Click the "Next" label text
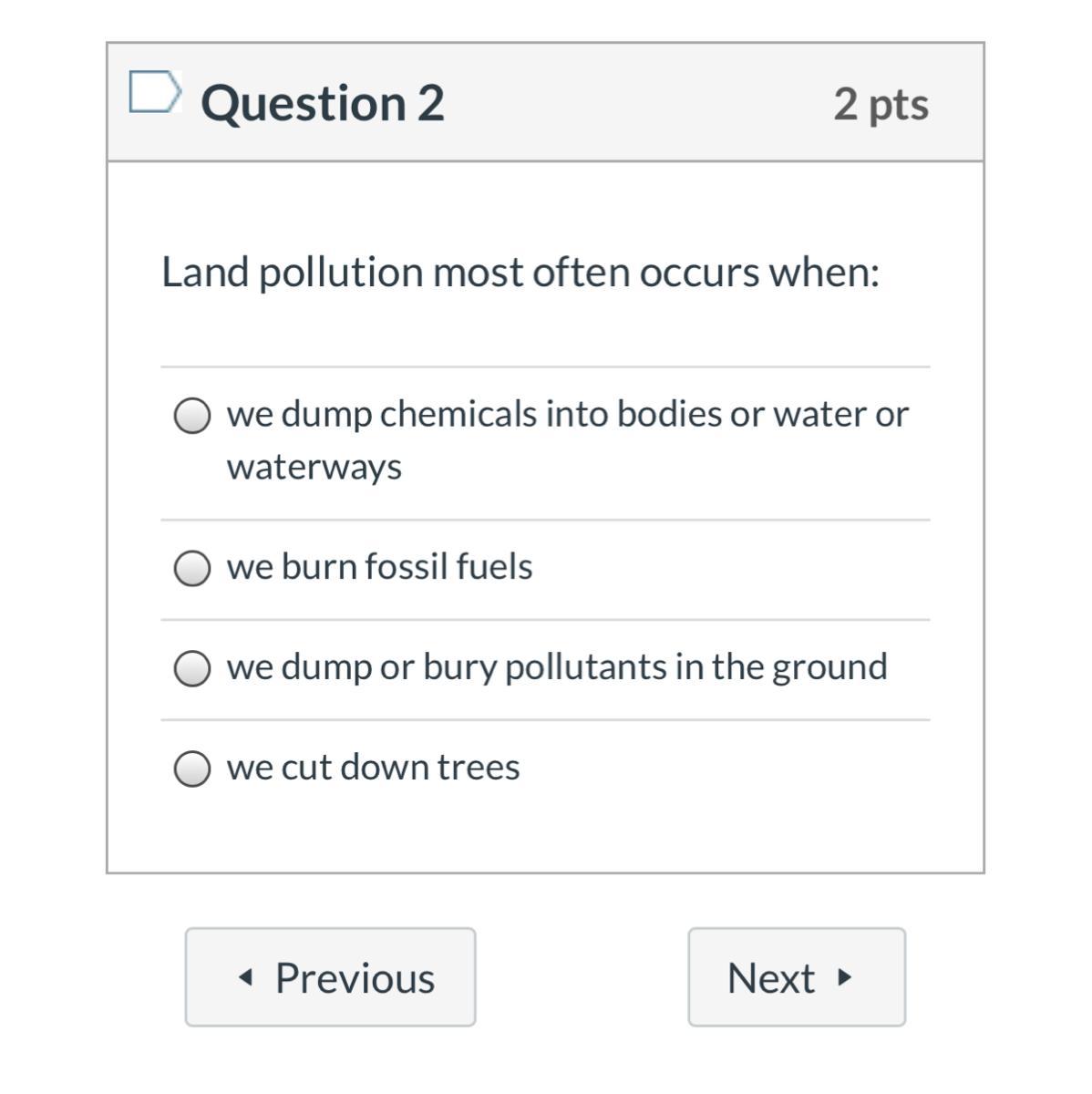The image size is (1092, 1094). 770,977
